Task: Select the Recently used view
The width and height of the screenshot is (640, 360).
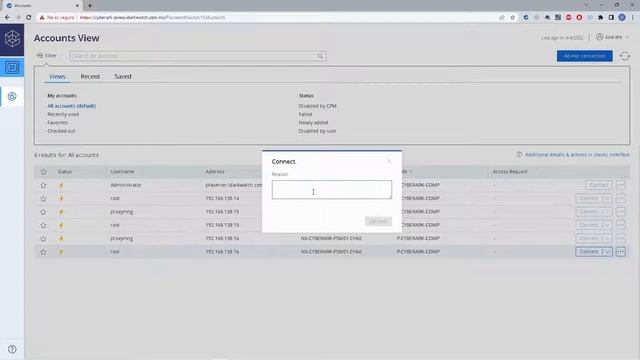Action: [x=63, y=114]
